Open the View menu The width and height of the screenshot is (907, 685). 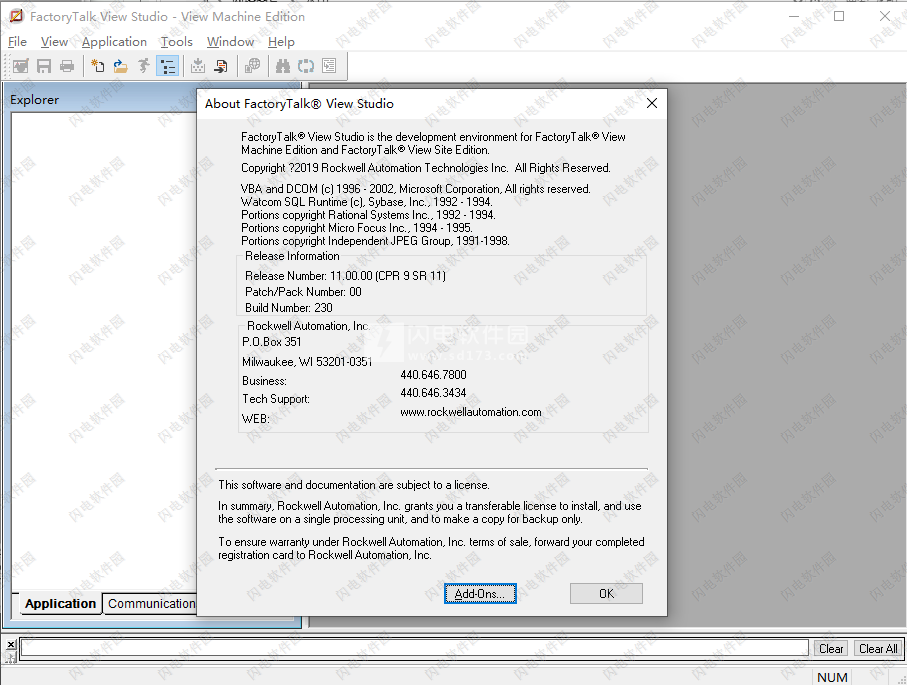[x=54, y=42]
